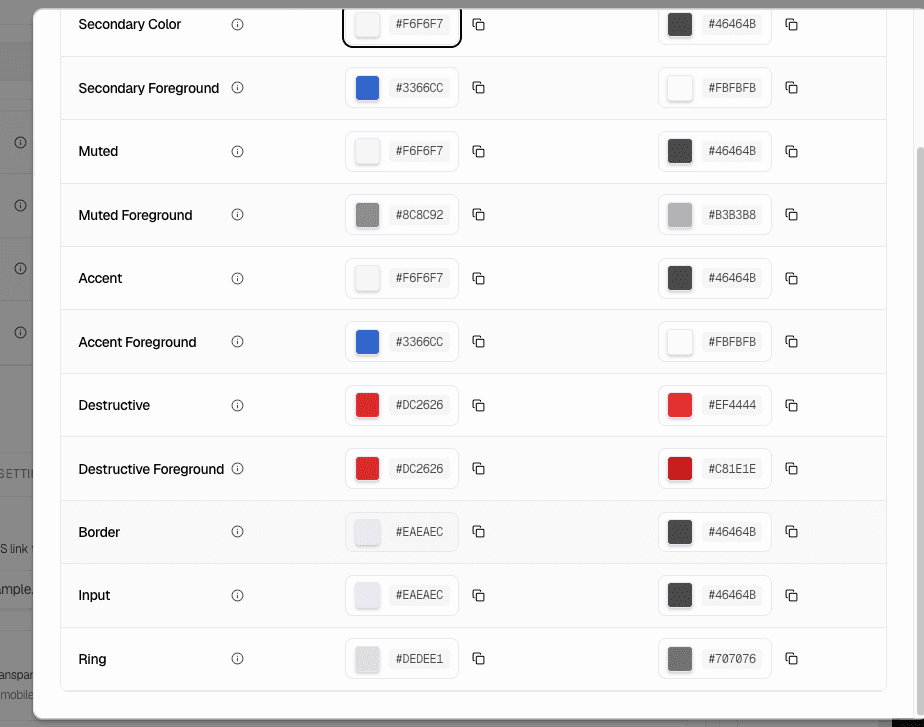This screenshot has width=924, height=727.
Task: View info about the Muted color role
Action: click(237, 151)
